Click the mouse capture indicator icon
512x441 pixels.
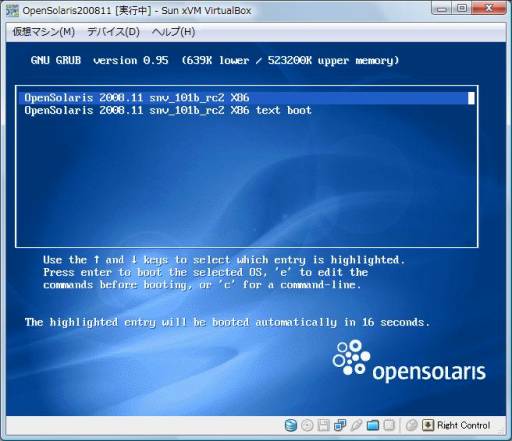coord(412,425)
